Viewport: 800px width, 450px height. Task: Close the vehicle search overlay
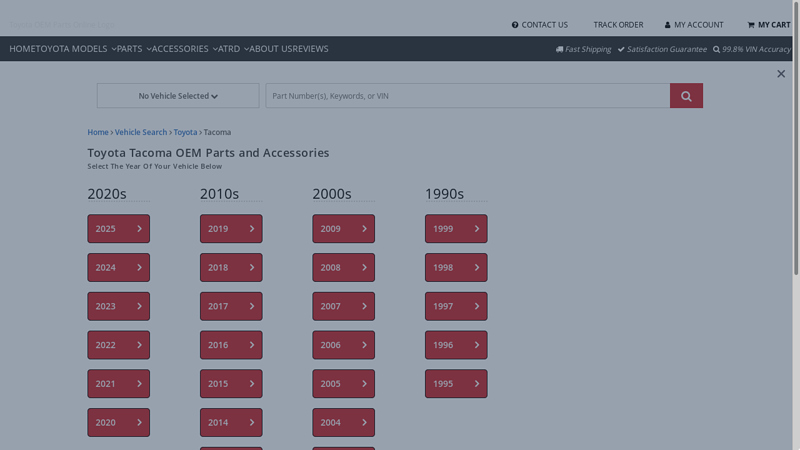[x=781, y=74]
